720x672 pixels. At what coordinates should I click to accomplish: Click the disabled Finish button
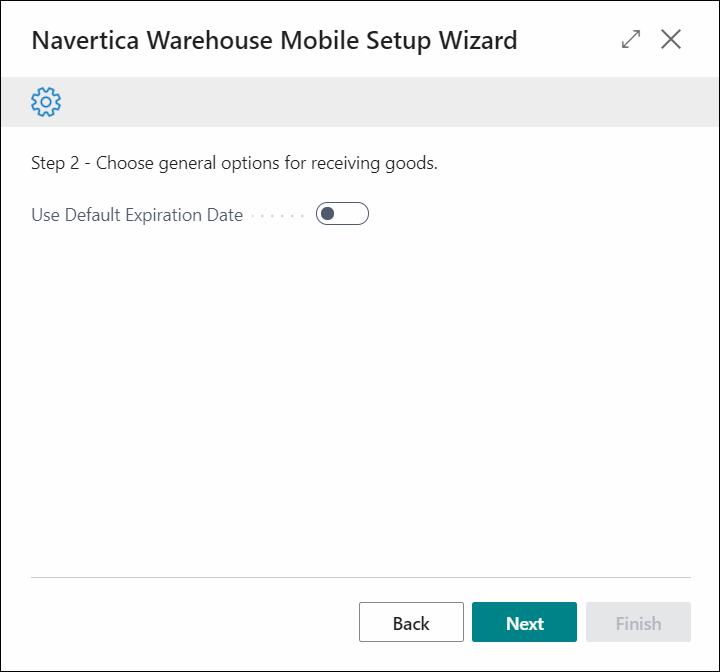[638, 622]
